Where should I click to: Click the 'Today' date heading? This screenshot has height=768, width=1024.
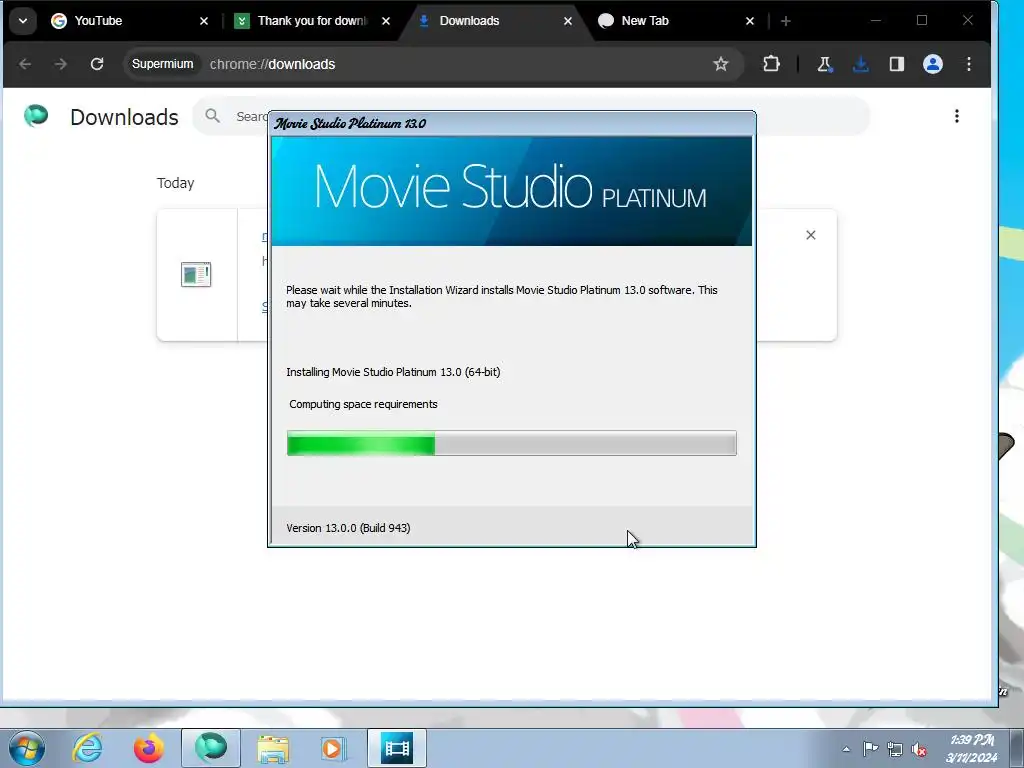pos(175,184)
